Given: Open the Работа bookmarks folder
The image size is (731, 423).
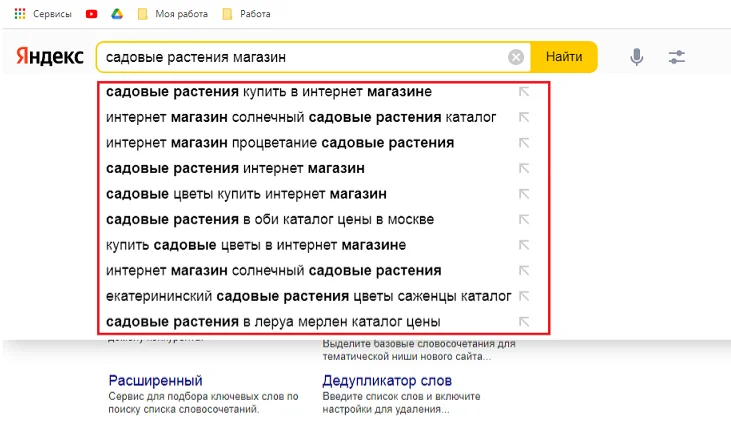Looking at the screenshot, I should pyautogui.click(x=246, y=14).
